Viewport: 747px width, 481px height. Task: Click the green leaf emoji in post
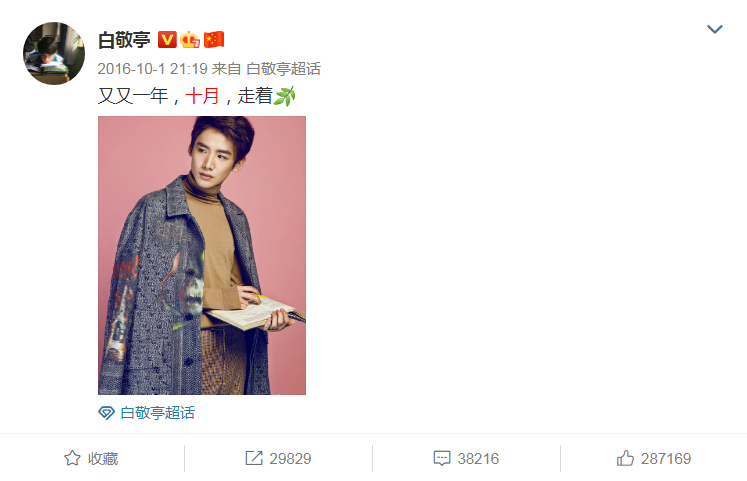point(284,96)
